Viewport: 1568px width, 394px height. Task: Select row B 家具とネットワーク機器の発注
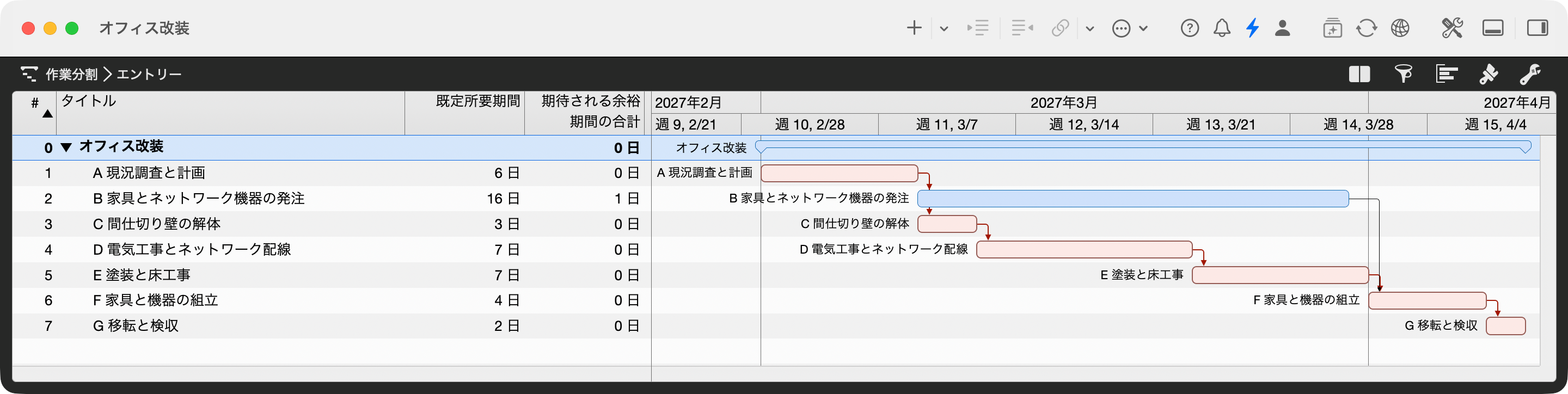[x=332, y=199]
